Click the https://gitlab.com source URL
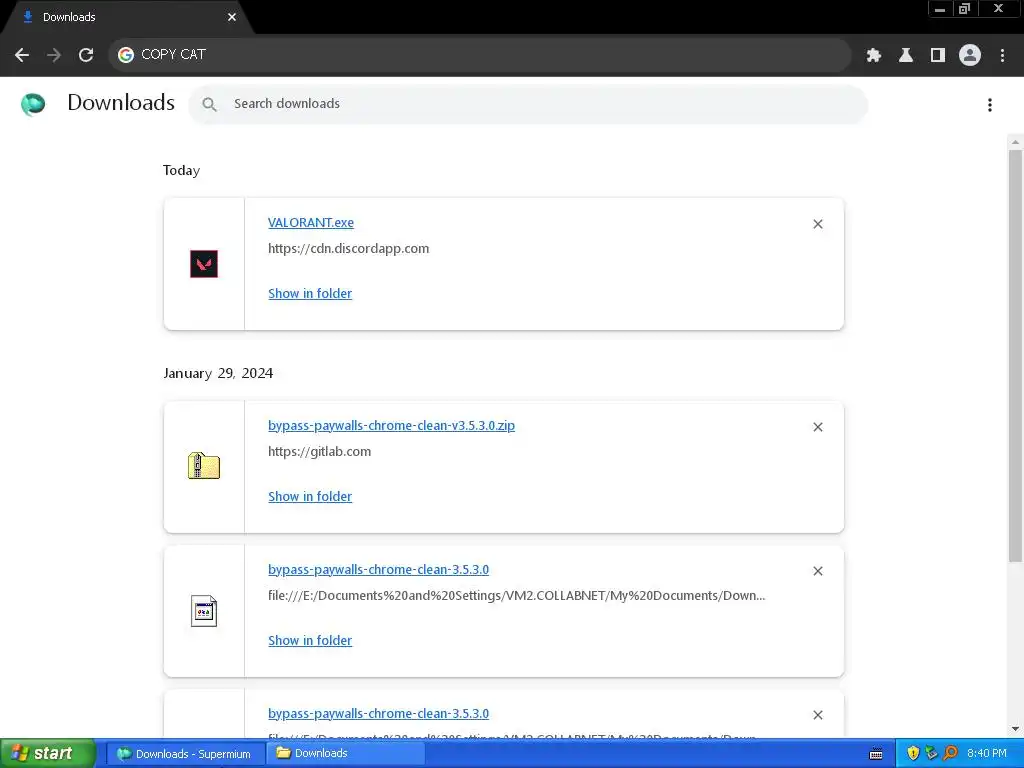This screenshot has width=1024, height=768. click(319, 452)
